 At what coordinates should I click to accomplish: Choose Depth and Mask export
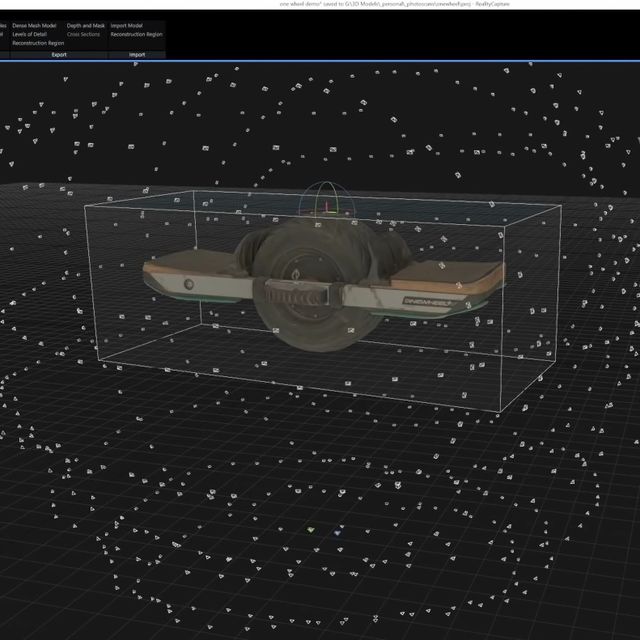pos(86,25)
